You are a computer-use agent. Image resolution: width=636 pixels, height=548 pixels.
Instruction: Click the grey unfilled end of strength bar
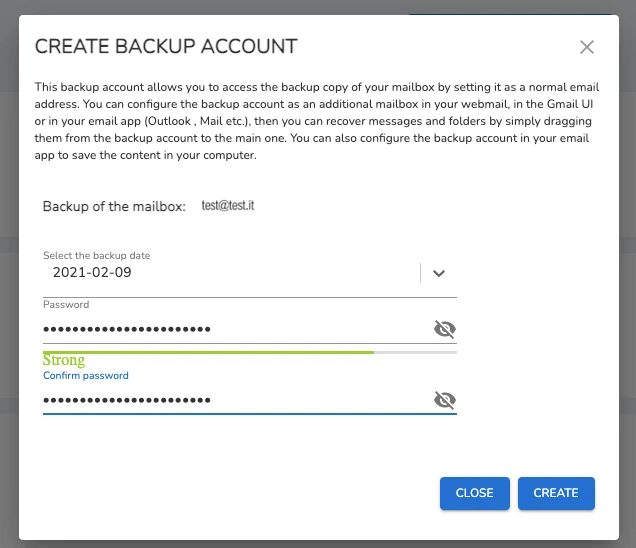(415, 352)
